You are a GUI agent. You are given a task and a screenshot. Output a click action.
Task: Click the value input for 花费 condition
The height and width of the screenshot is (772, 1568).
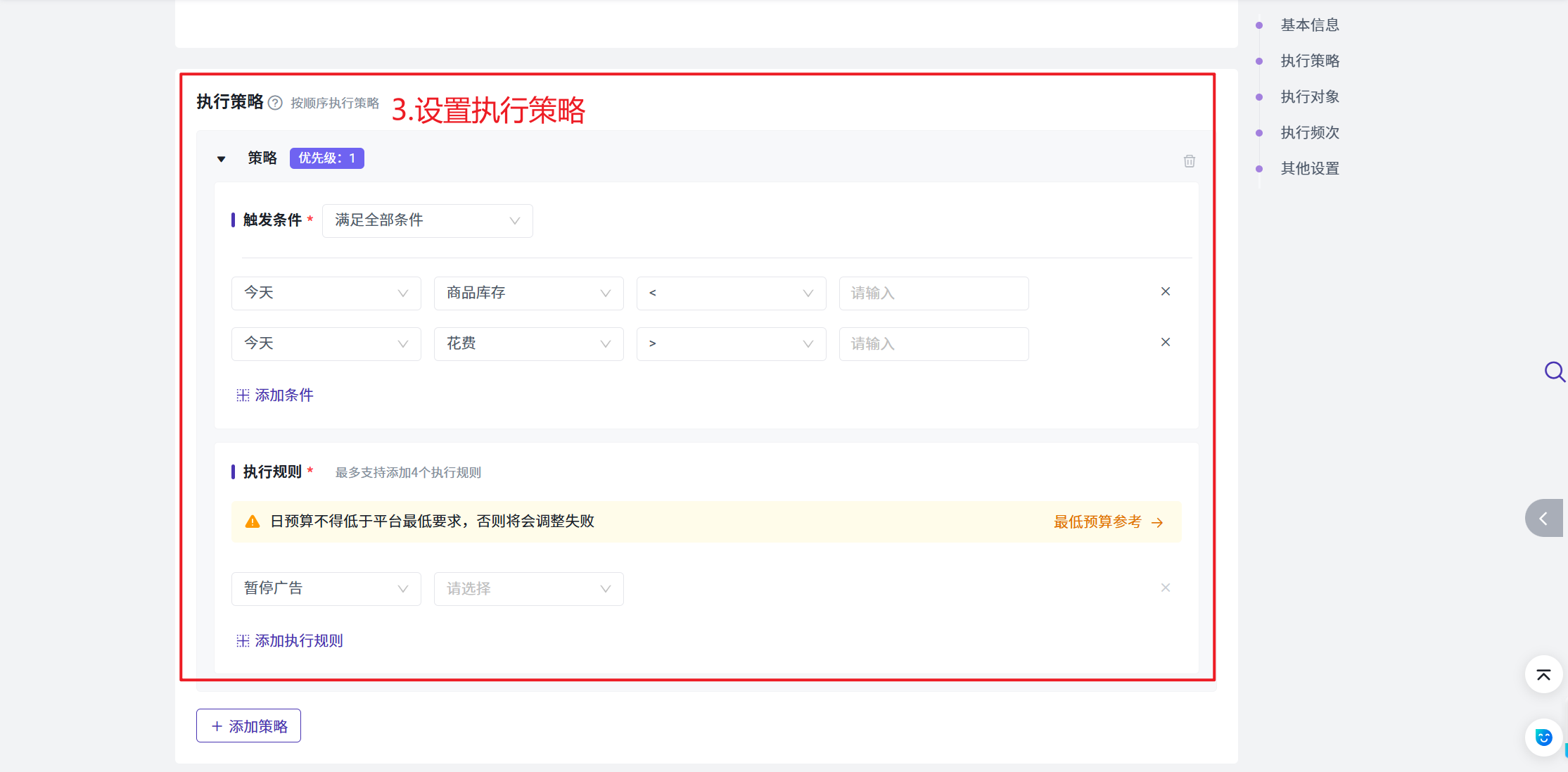pyautogui.click(x=933, y=344)
